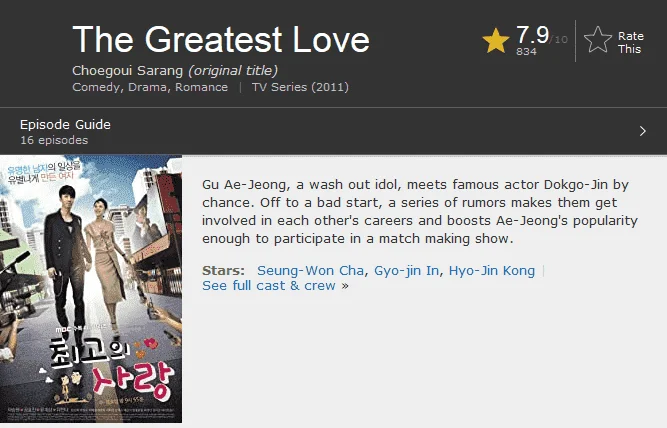This screenshot has height=428, width=667.
Task: Click The Greatest Love poster thumbnail
Action: (91, 289)
